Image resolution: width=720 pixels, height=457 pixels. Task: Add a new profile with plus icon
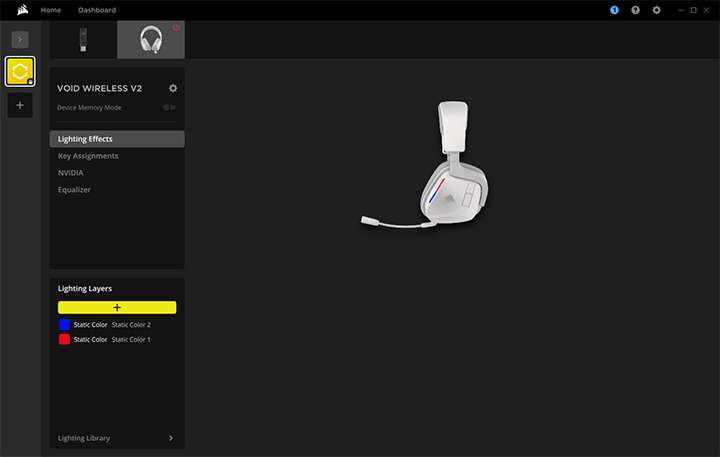point(20,105)
